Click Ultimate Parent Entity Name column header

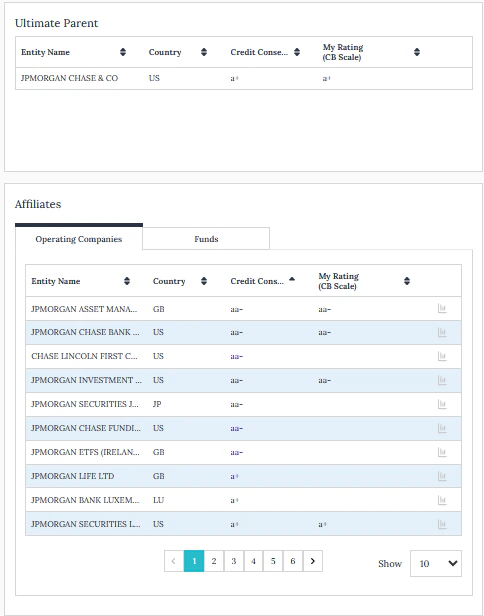(45, 52)
